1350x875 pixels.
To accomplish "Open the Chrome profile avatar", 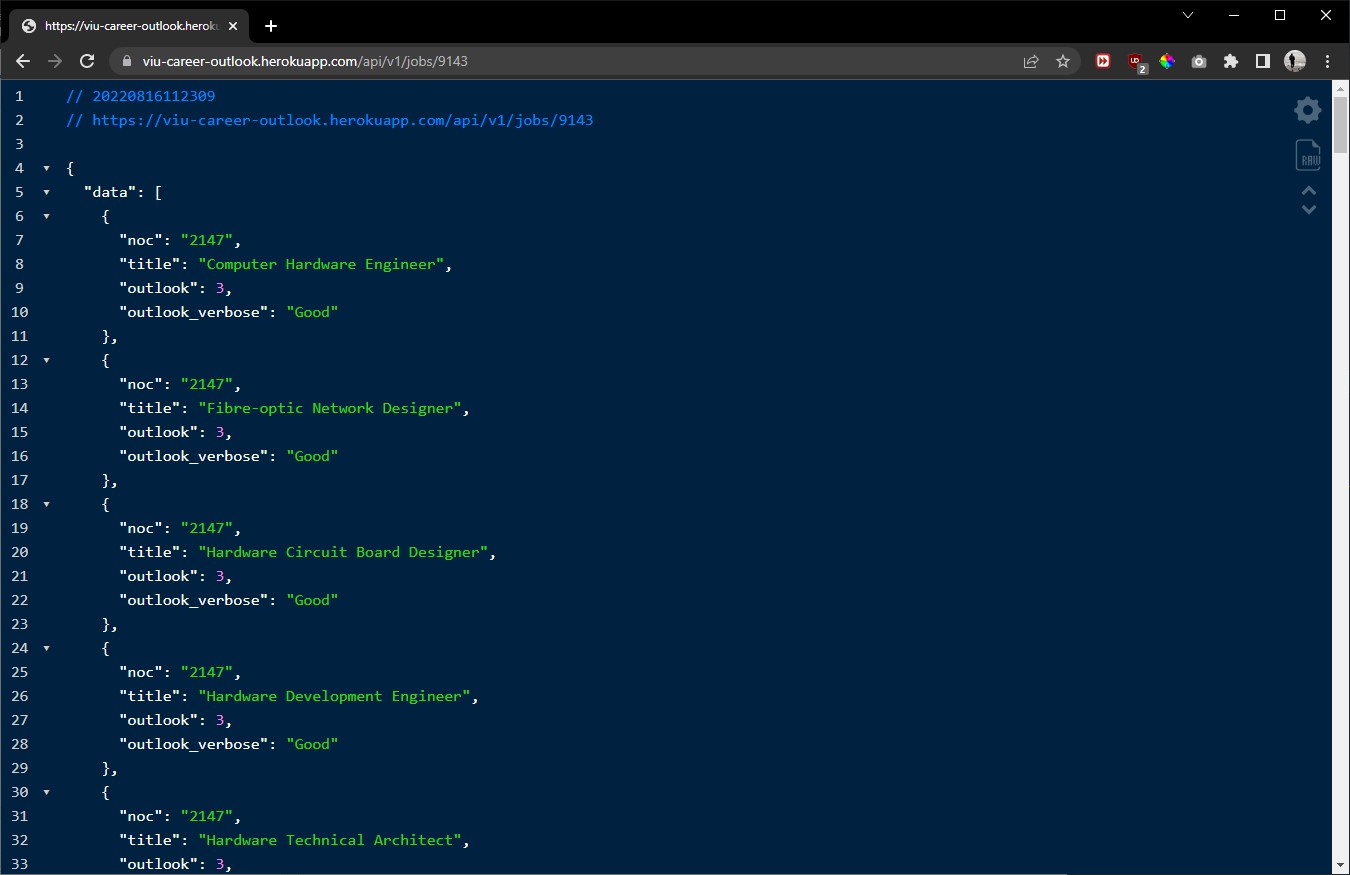I will pyautogui.click(x=1294, y=61).
